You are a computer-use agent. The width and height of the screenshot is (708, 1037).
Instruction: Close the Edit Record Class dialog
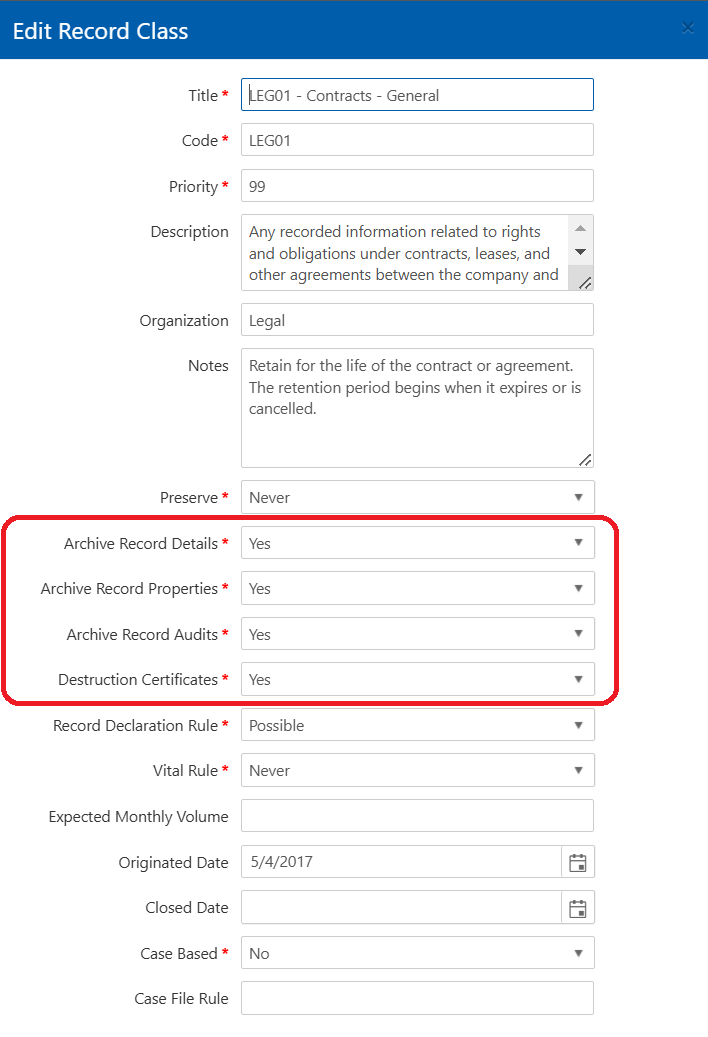pos(687,29)
